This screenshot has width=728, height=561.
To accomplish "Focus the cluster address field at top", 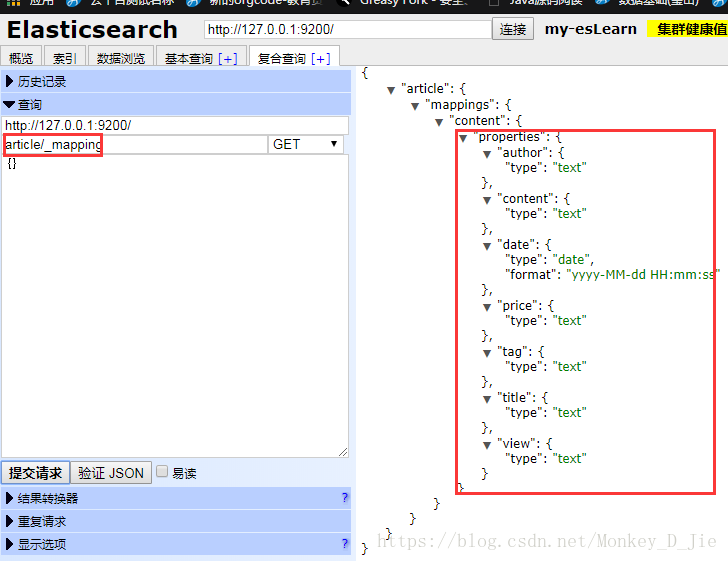I will point(347,29).
